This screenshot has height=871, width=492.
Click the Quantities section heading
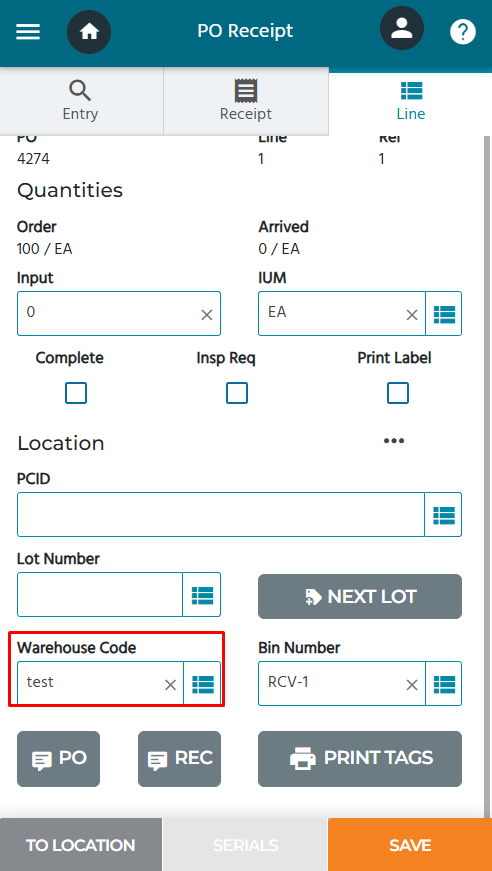click(x=70, y=191)
